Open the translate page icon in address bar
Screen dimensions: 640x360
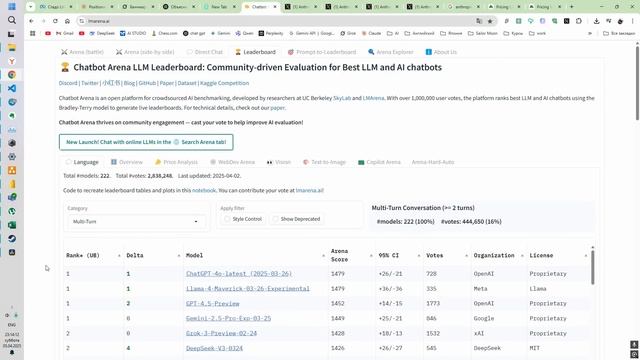[x=479, y=21]
